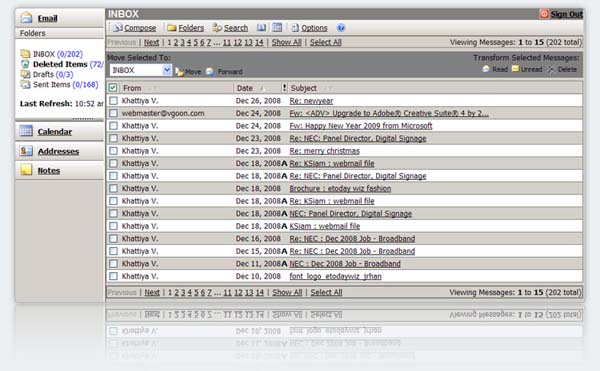Image resolution: width=600 pixels, height=371 pixels.
Task: Open the blue help question mark icon
Action: tap(341, 28)
